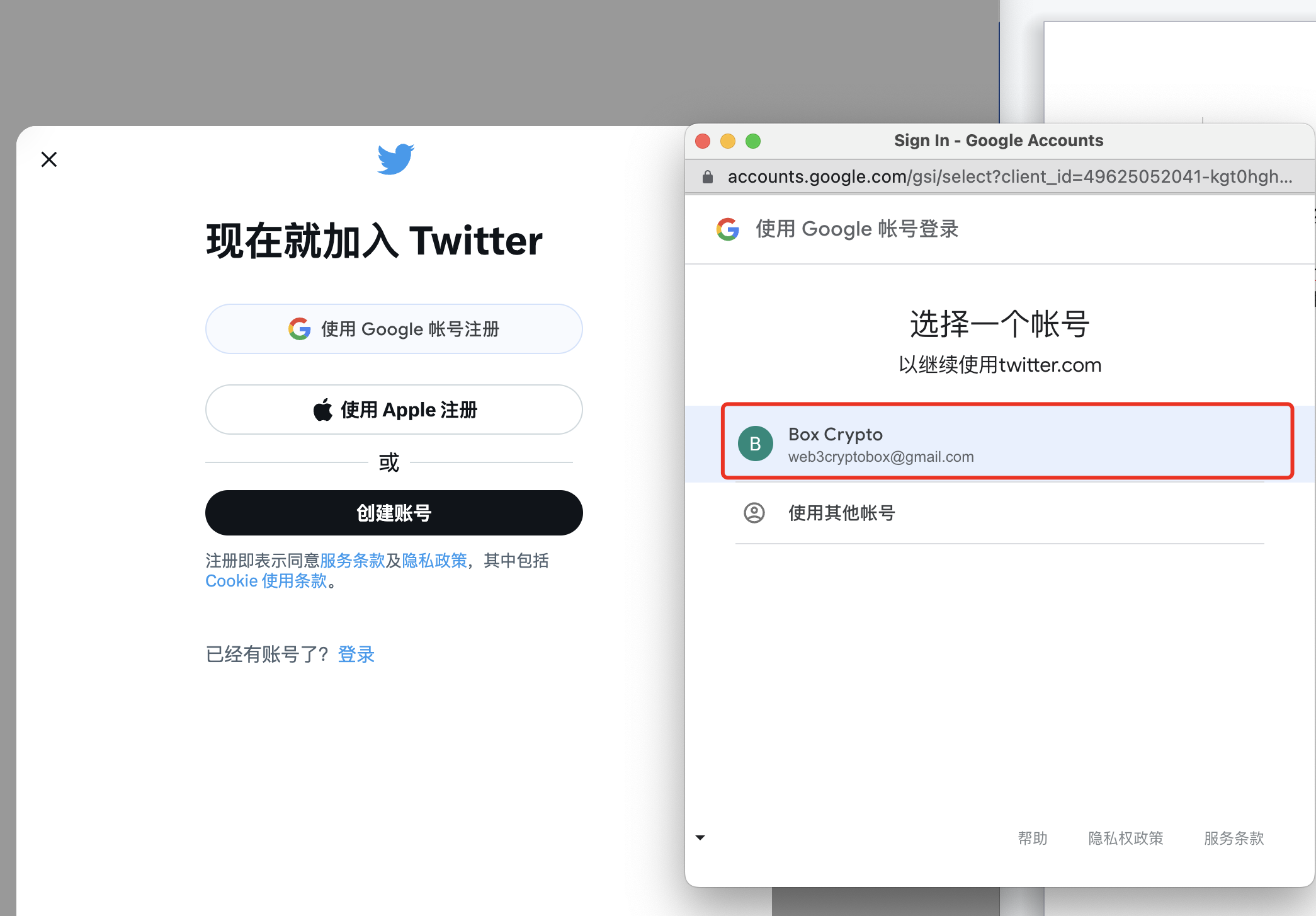
Task: Click the 以继续使用twitter.com text
Action: 1000,365
